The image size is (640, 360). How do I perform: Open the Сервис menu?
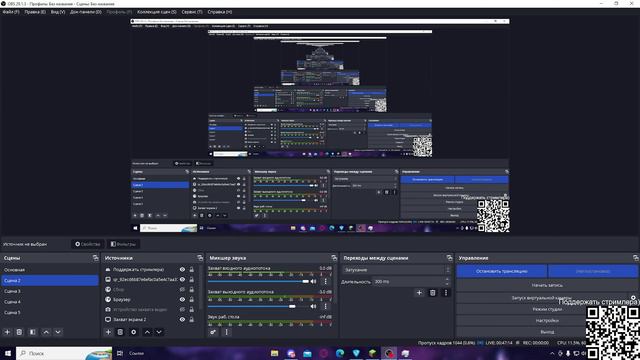pos(192,12)
